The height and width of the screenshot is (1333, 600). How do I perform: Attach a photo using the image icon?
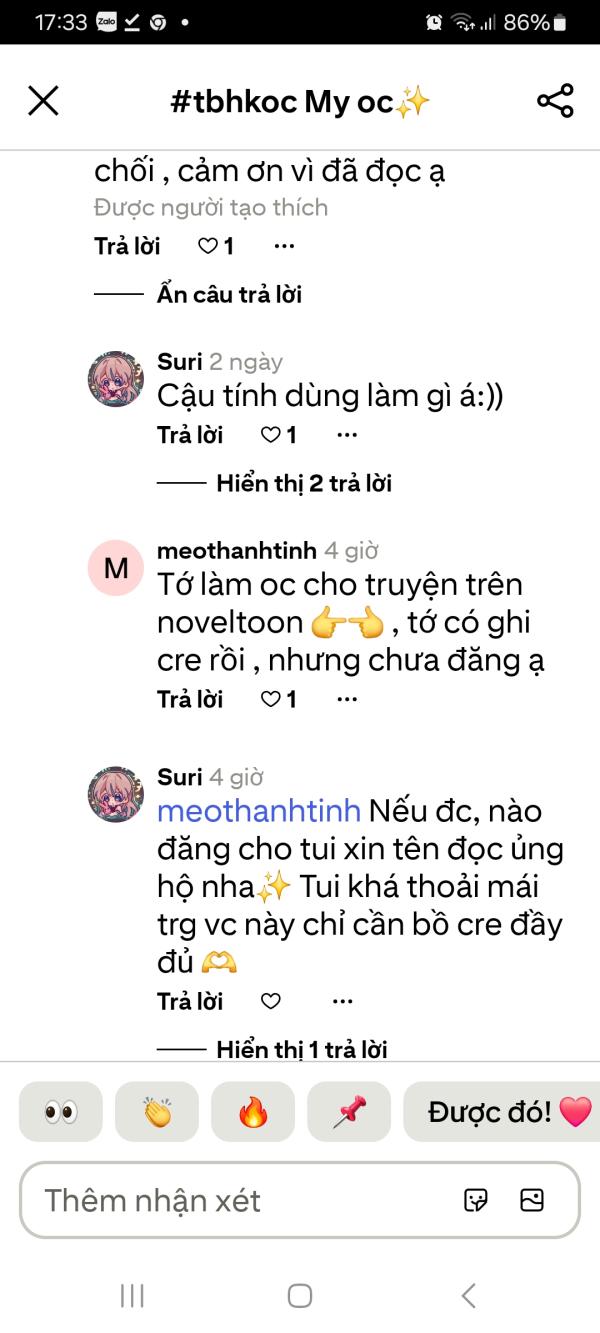pos(532,1200)
